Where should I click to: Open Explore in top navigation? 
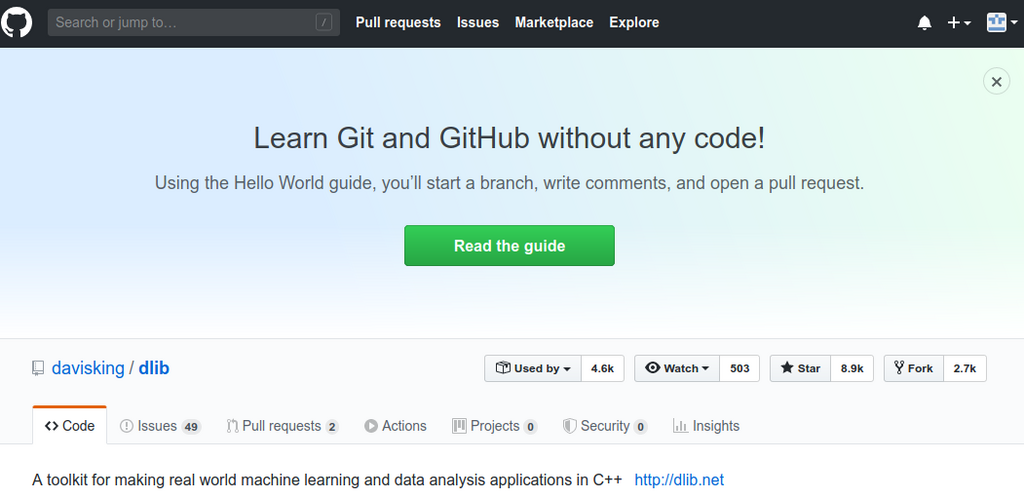pyautogui.click(x=634, y=23)
